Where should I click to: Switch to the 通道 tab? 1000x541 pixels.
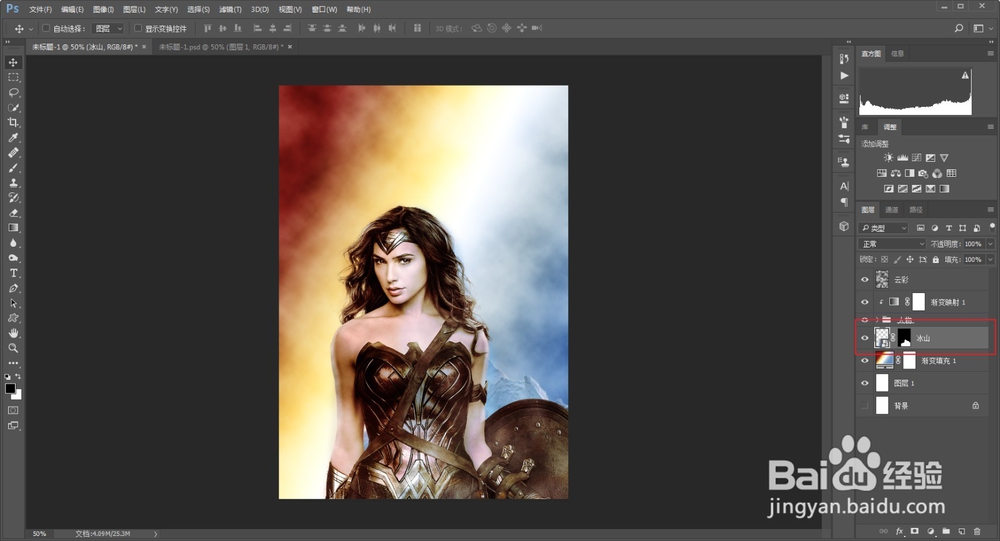point(892,210)
